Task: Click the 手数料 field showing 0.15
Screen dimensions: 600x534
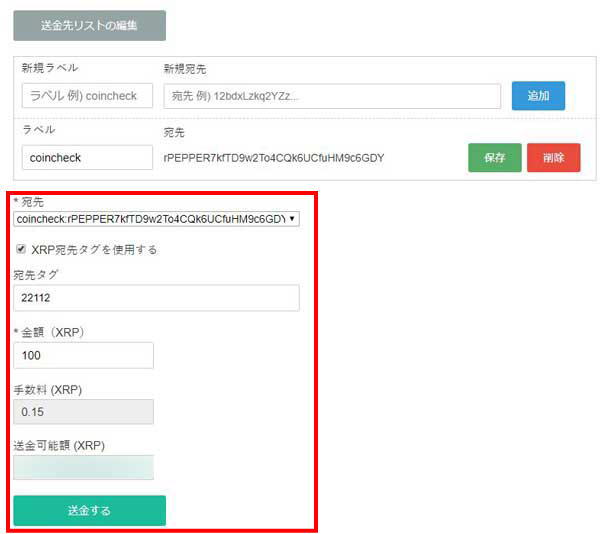Action: 83,412
